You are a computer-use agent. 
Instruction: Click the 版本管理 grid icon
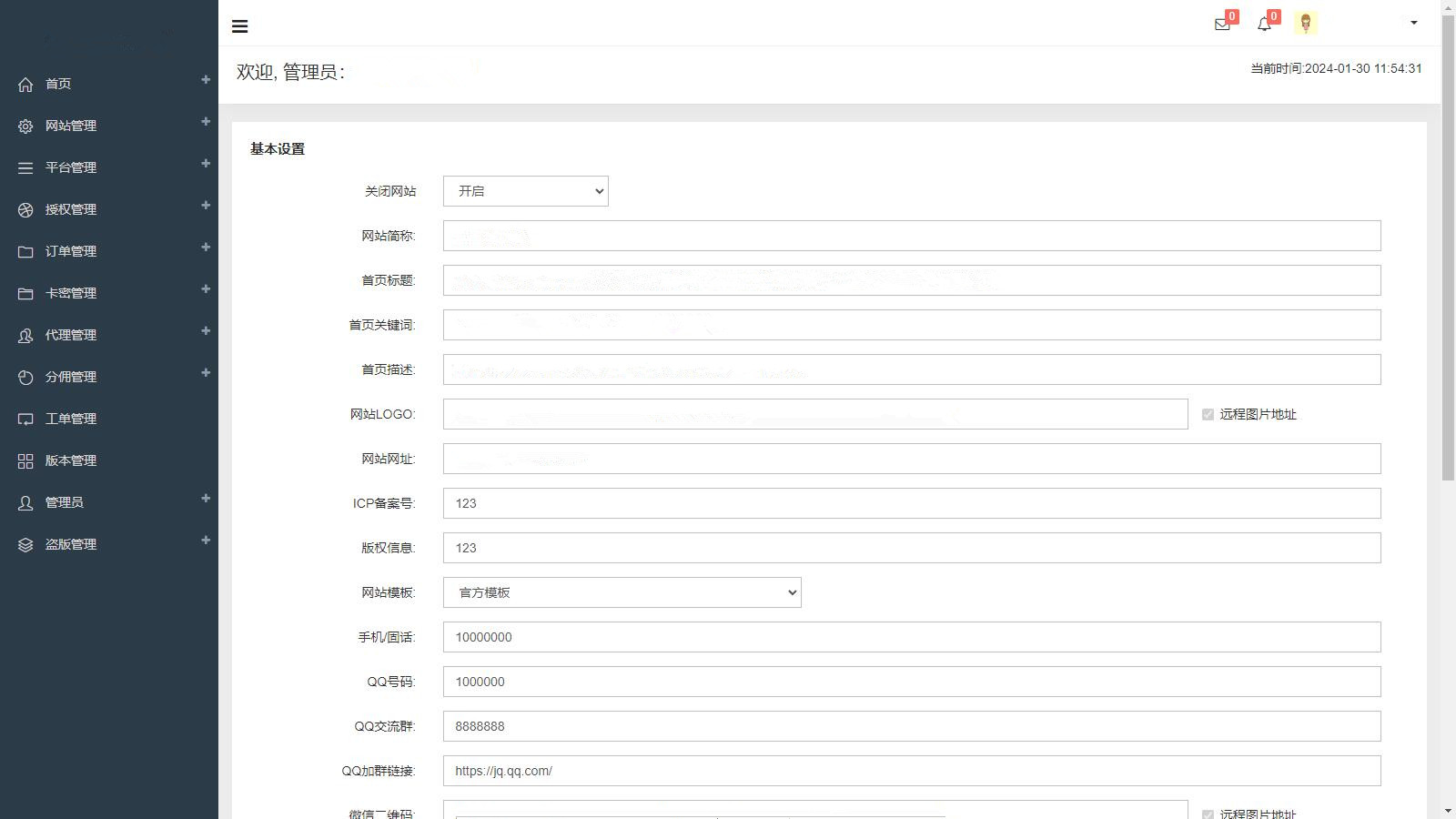point(25,460)
